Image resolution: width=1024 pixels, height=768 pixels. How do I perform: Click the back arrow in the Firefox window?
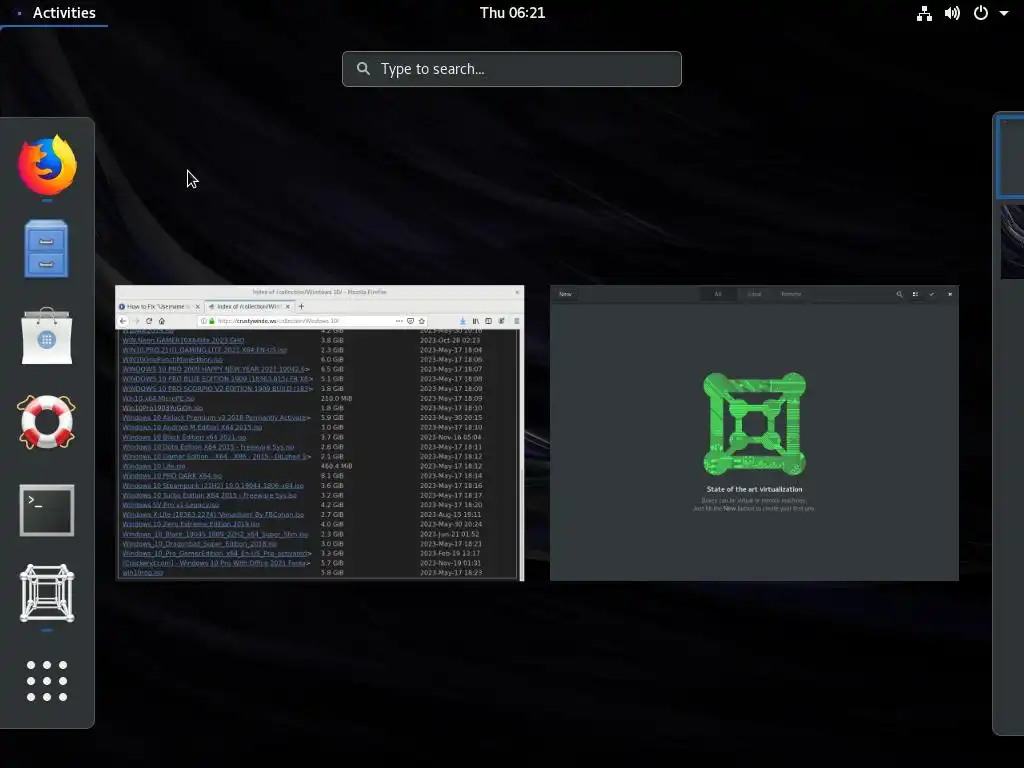[x=123, y=321]
